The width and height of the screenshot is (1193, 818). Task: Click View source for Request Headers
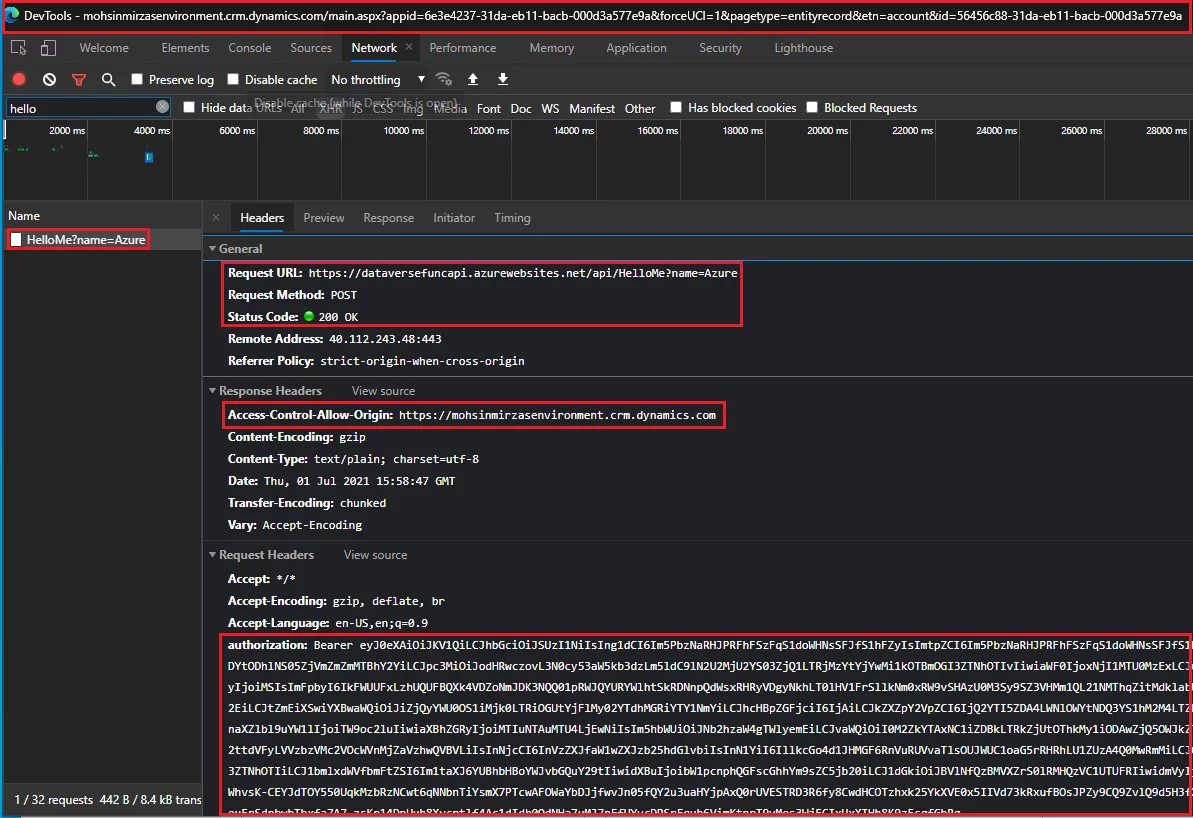pyautogui.click(x=375, y=555)
